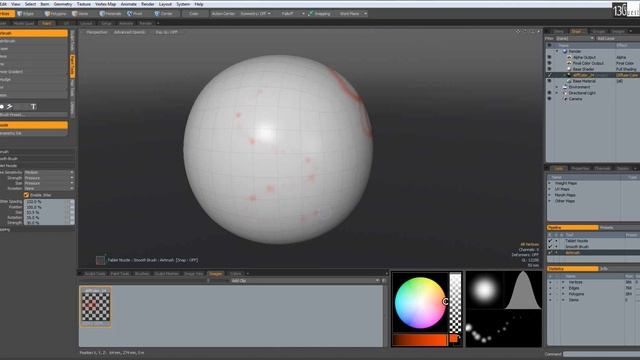Toggle Tablet Nozzle in tool pipeline

tap(550, 241)
